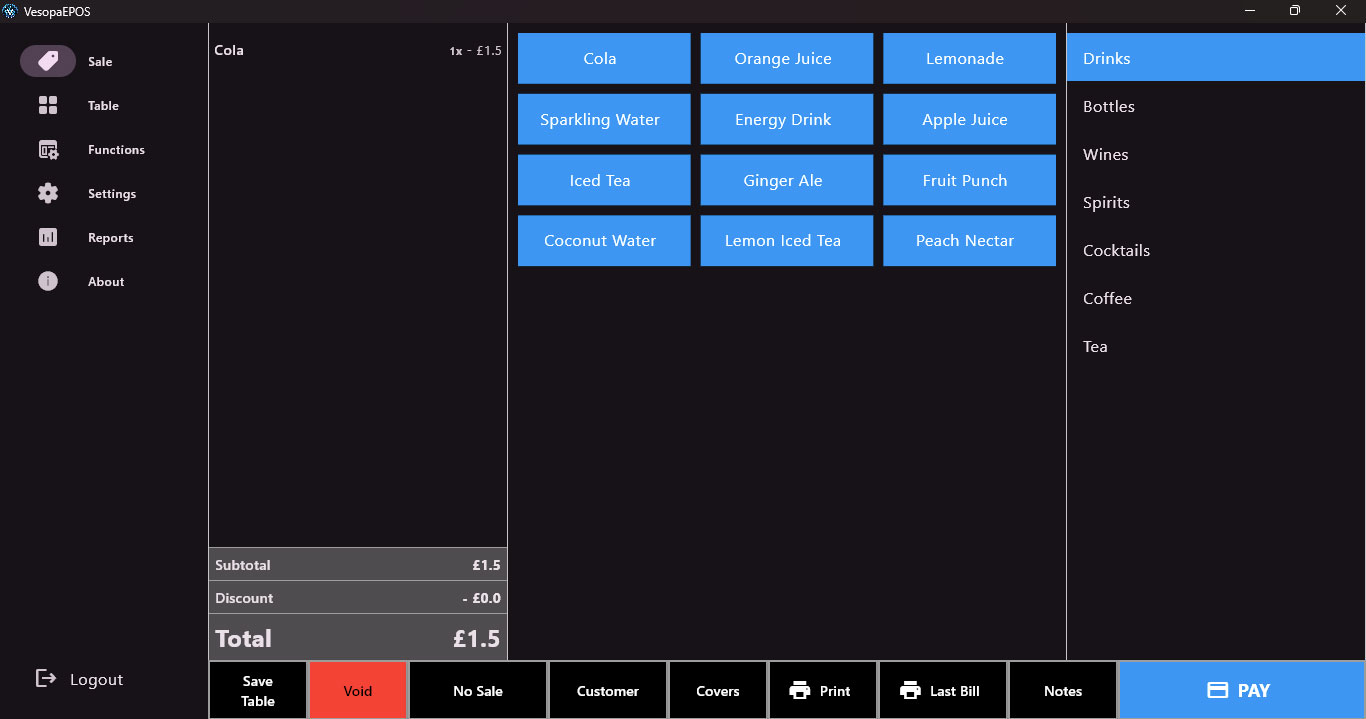Switch to the Cocktails category
Viewport: 1366px width, 719px height.
pyautogui.click(x=1215, y=250)
